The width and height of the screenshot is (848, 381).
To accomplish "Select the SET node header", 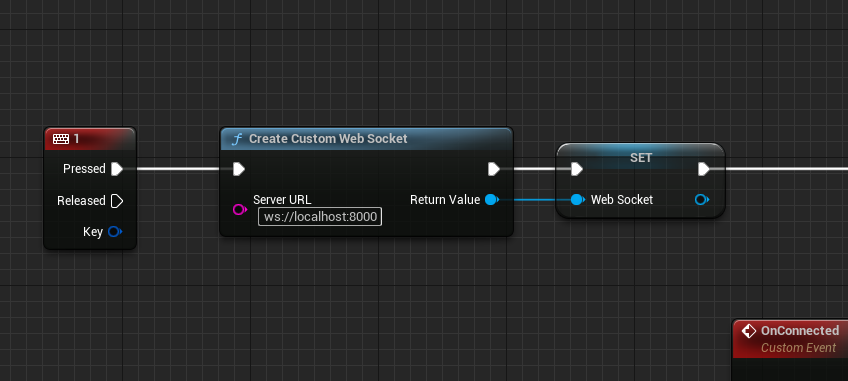I will [x=641, y=157].
